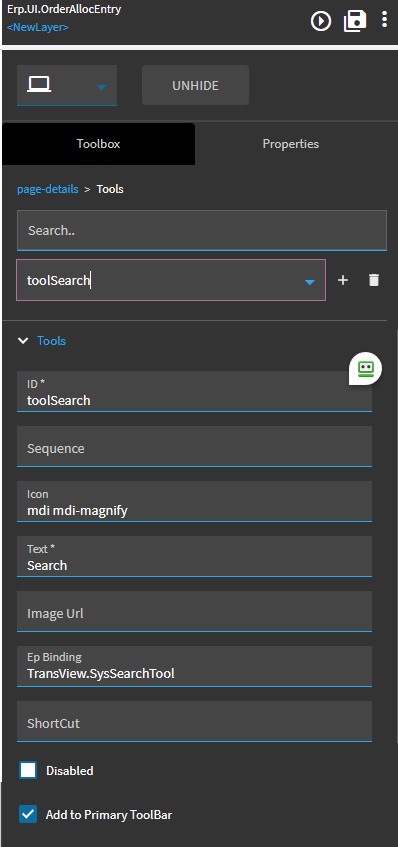Open the three-dot overflow menu
Screen dimensions: 398x847
pos(384,19)
